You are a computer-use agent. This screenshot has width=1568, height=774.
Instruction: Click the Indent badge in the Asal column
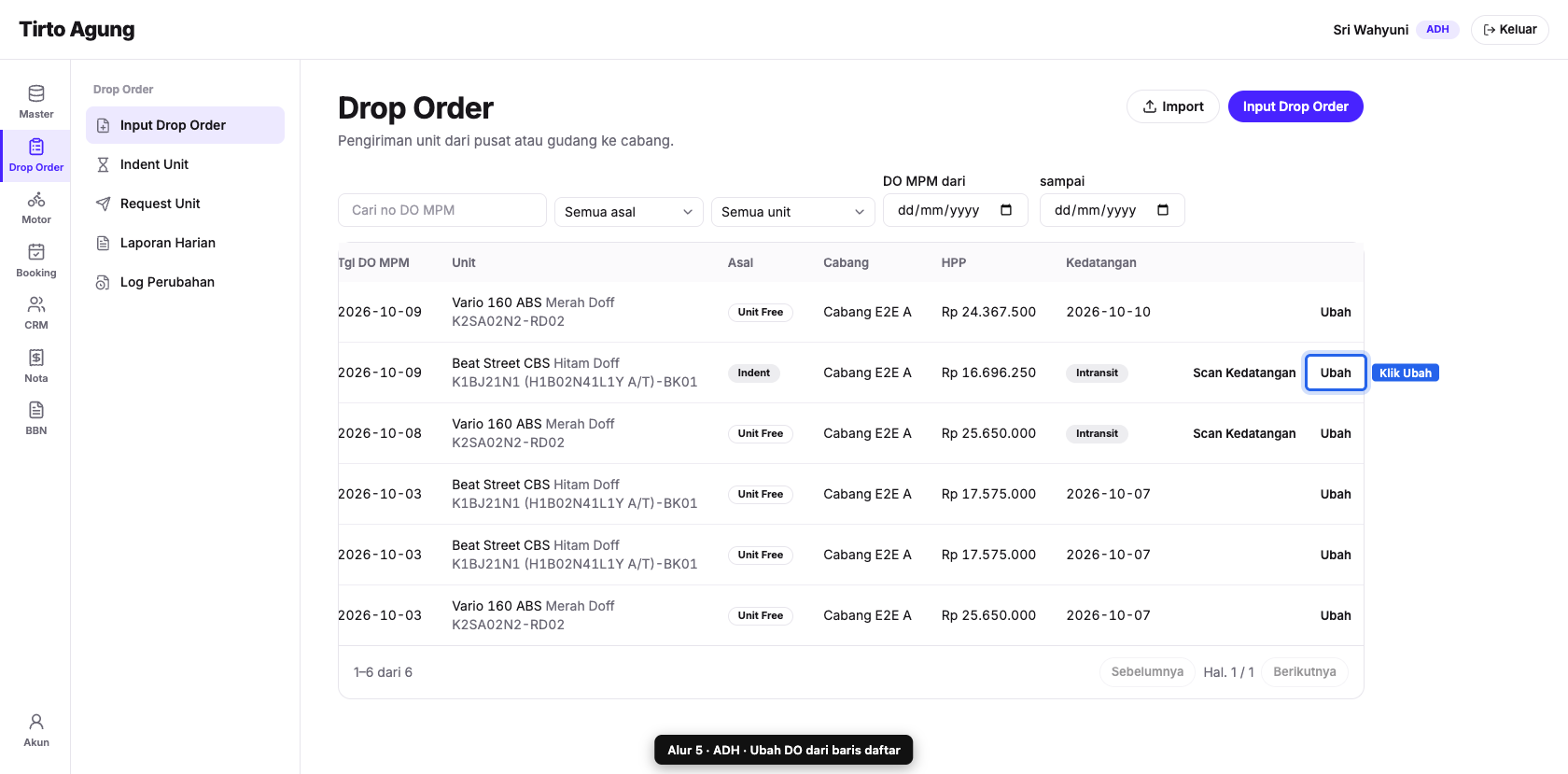[754, 373]
